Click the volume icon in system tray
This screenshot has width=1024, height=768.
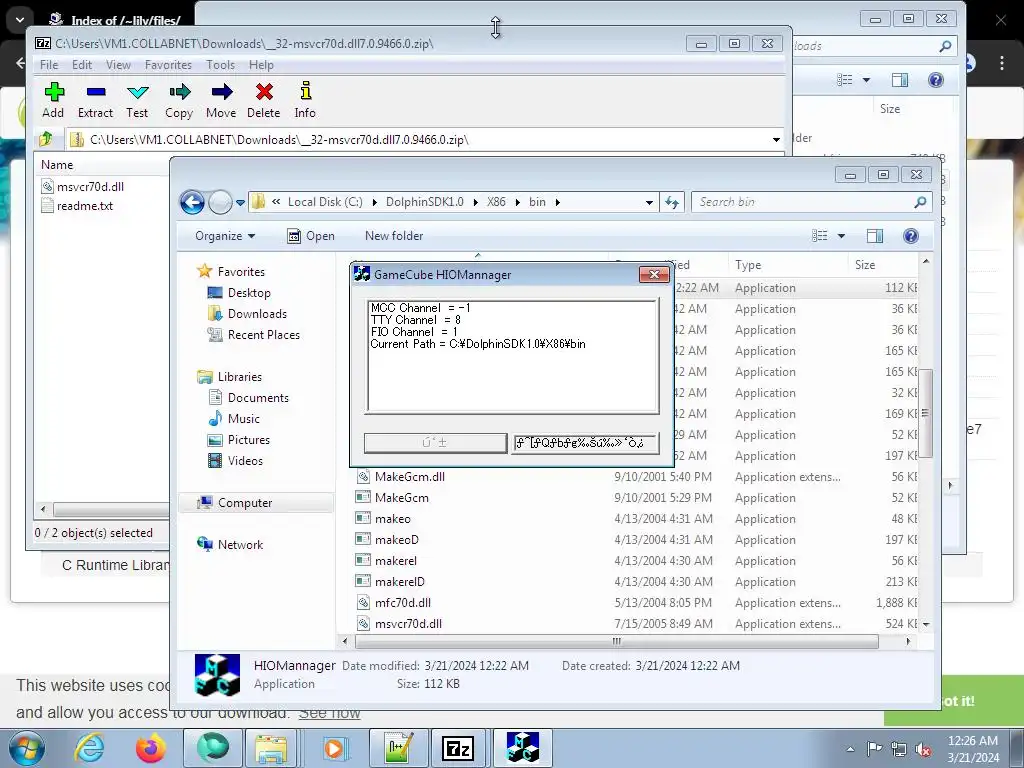pyautogui.click(x=923, y=749)
